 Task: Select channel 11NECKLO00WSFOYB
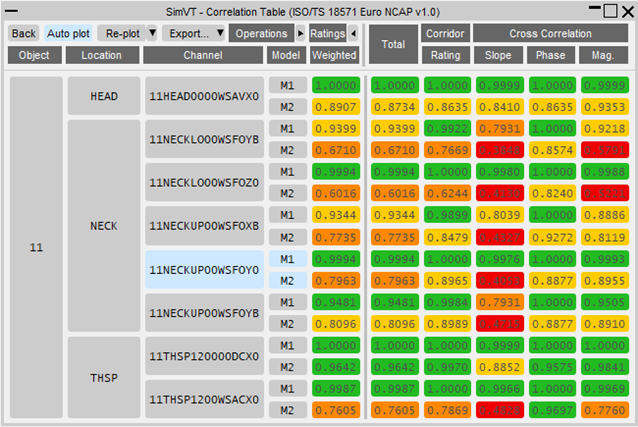(x=204, y=139)
